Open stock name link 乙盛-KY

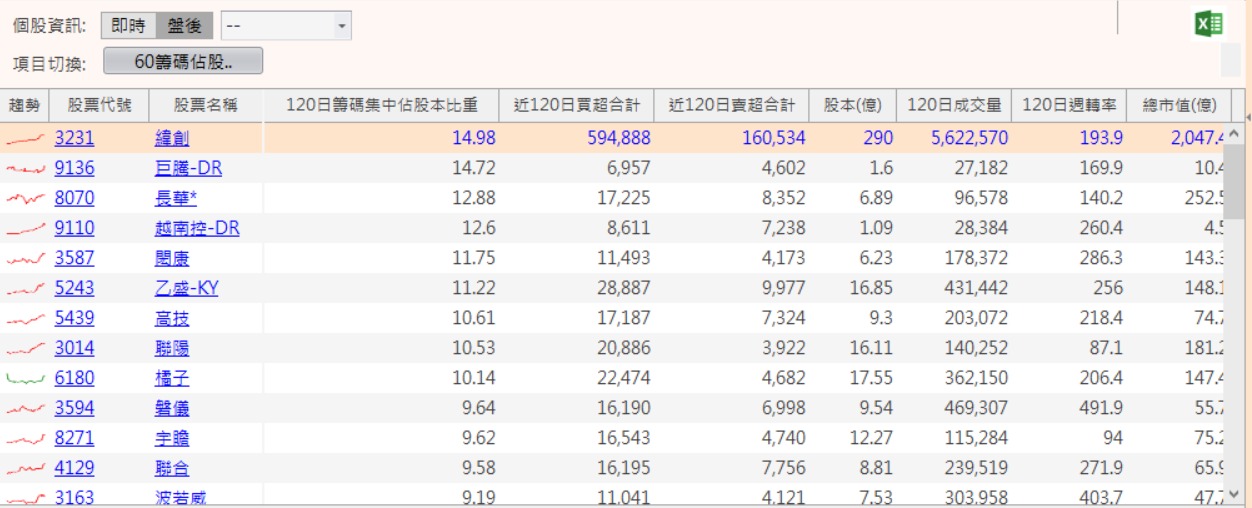186,289
